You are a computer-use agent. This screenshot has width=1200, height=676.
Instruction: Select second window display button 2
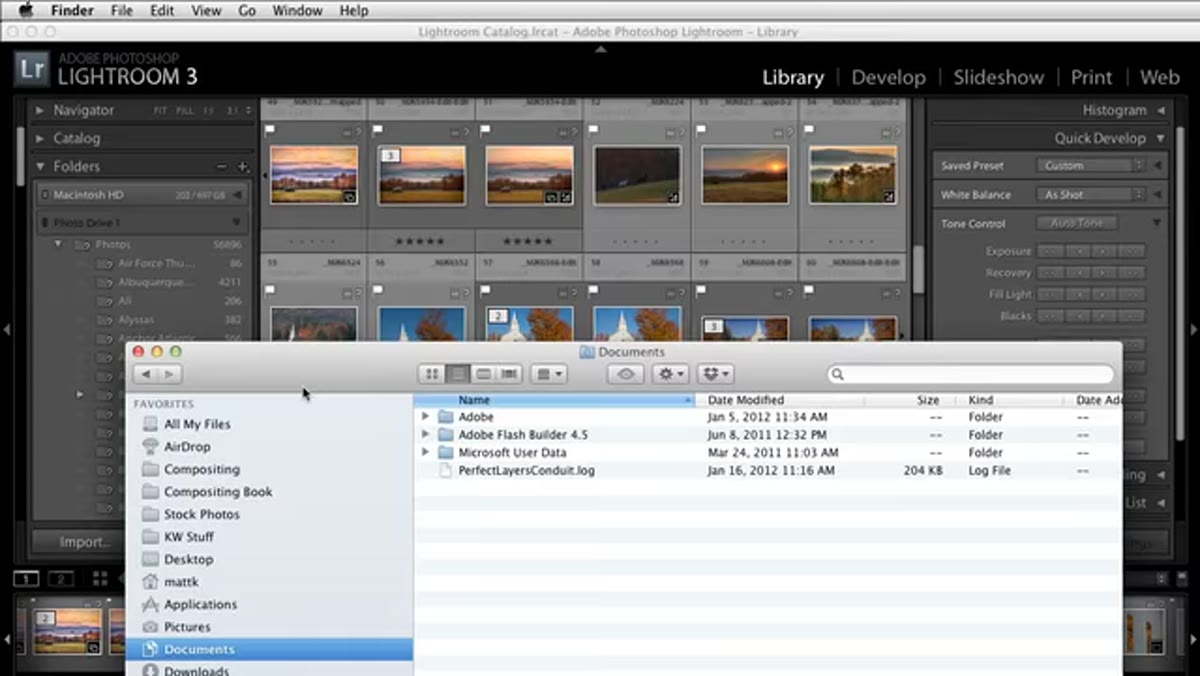click(x=60, y=579)
